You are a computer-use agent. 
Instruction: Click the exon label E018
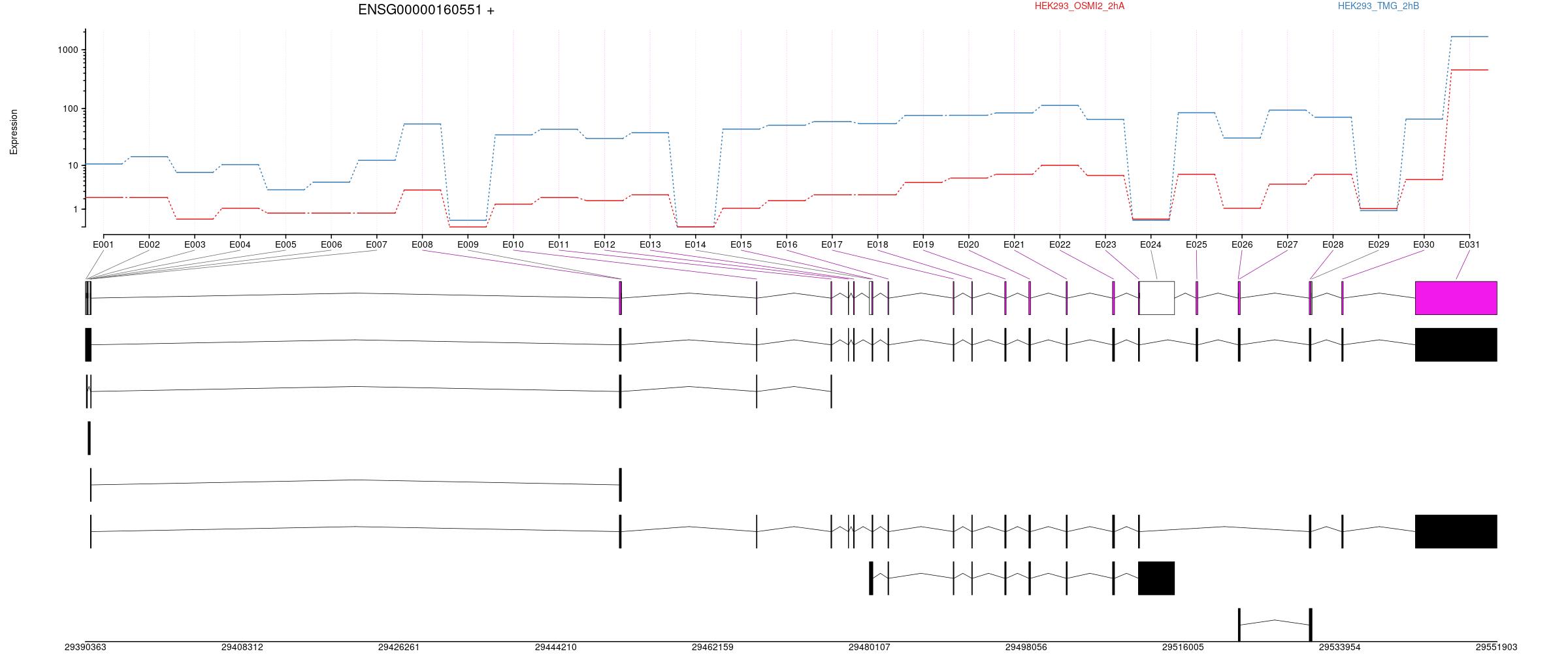(x=877, y=245)
